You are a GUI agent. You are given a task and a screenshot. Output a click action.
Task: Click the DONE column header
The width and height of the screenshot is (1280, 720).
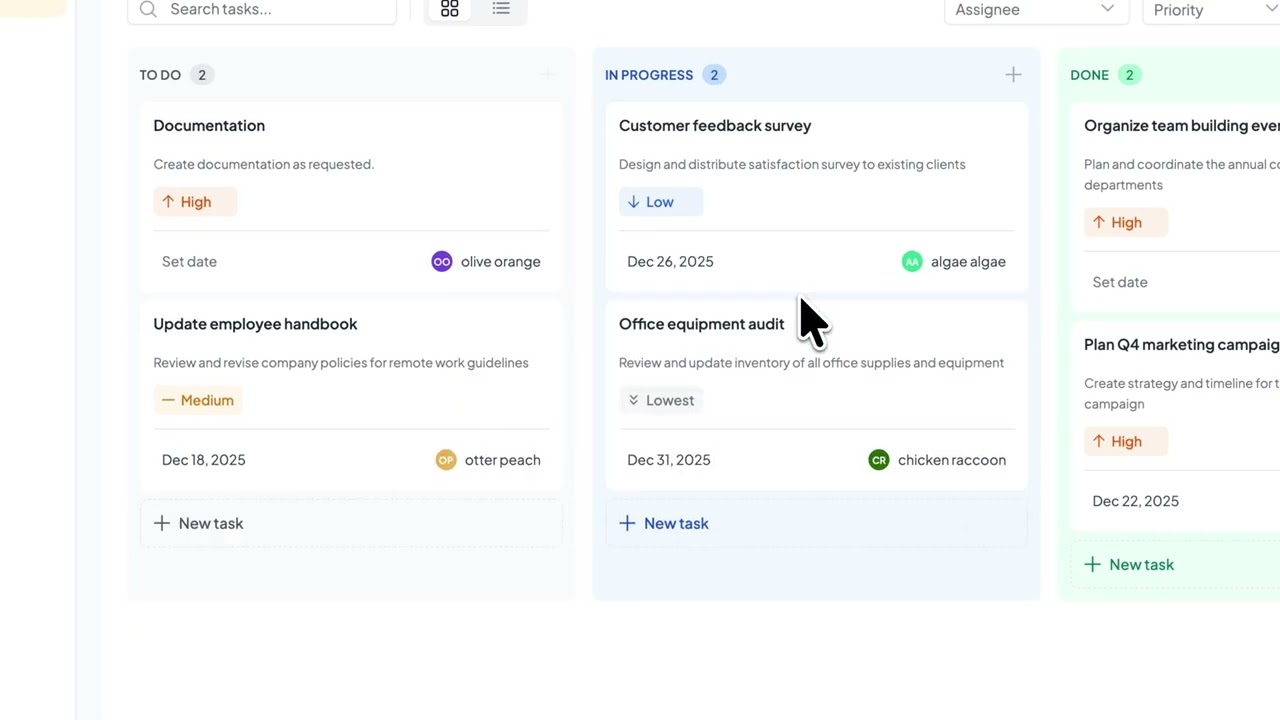[x=1089, y=75]
